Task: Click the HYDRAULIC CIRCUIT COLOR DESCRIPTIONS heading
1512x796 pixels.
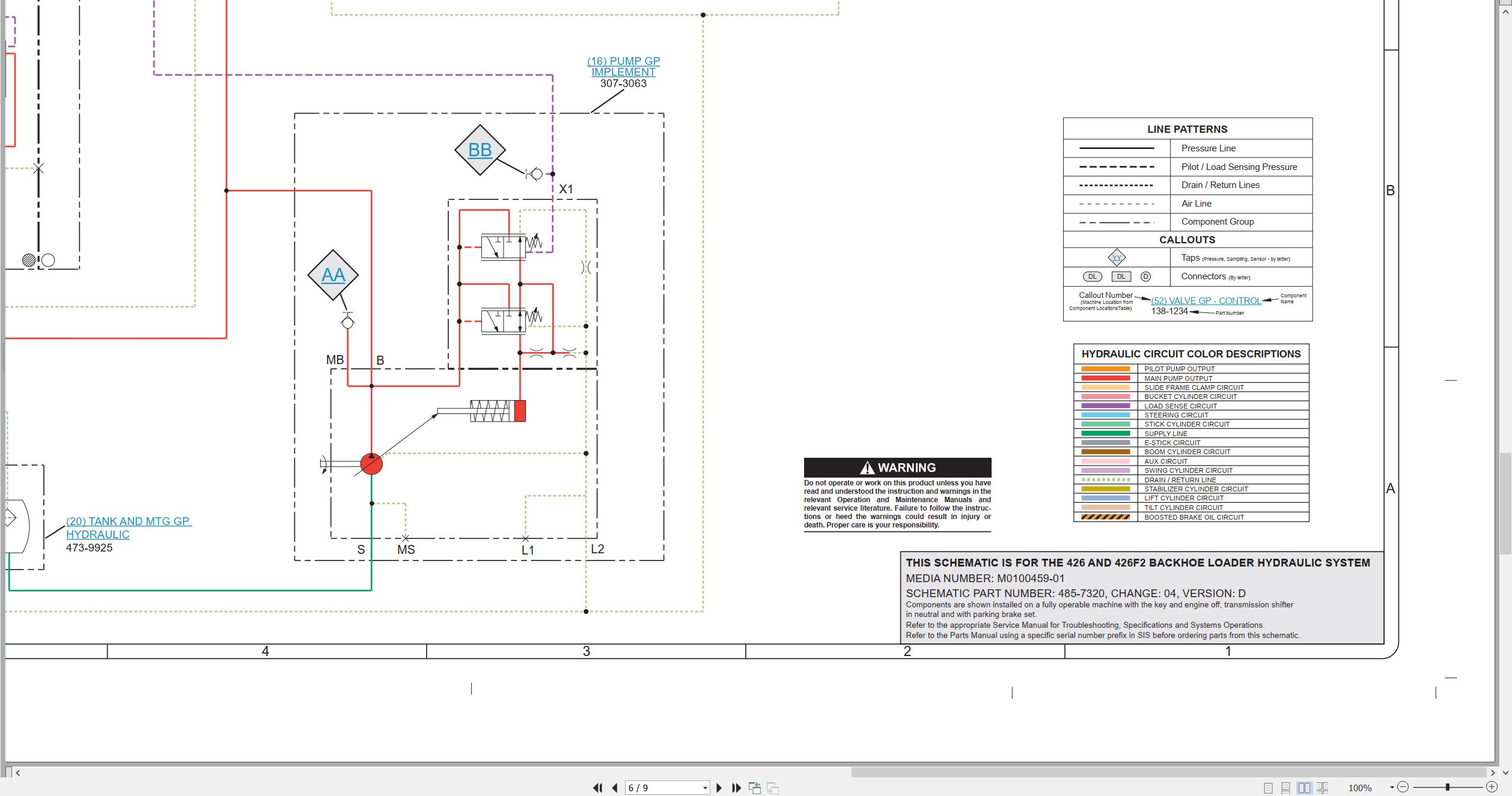Action: pyautogui.click(x=1191, y=354)
